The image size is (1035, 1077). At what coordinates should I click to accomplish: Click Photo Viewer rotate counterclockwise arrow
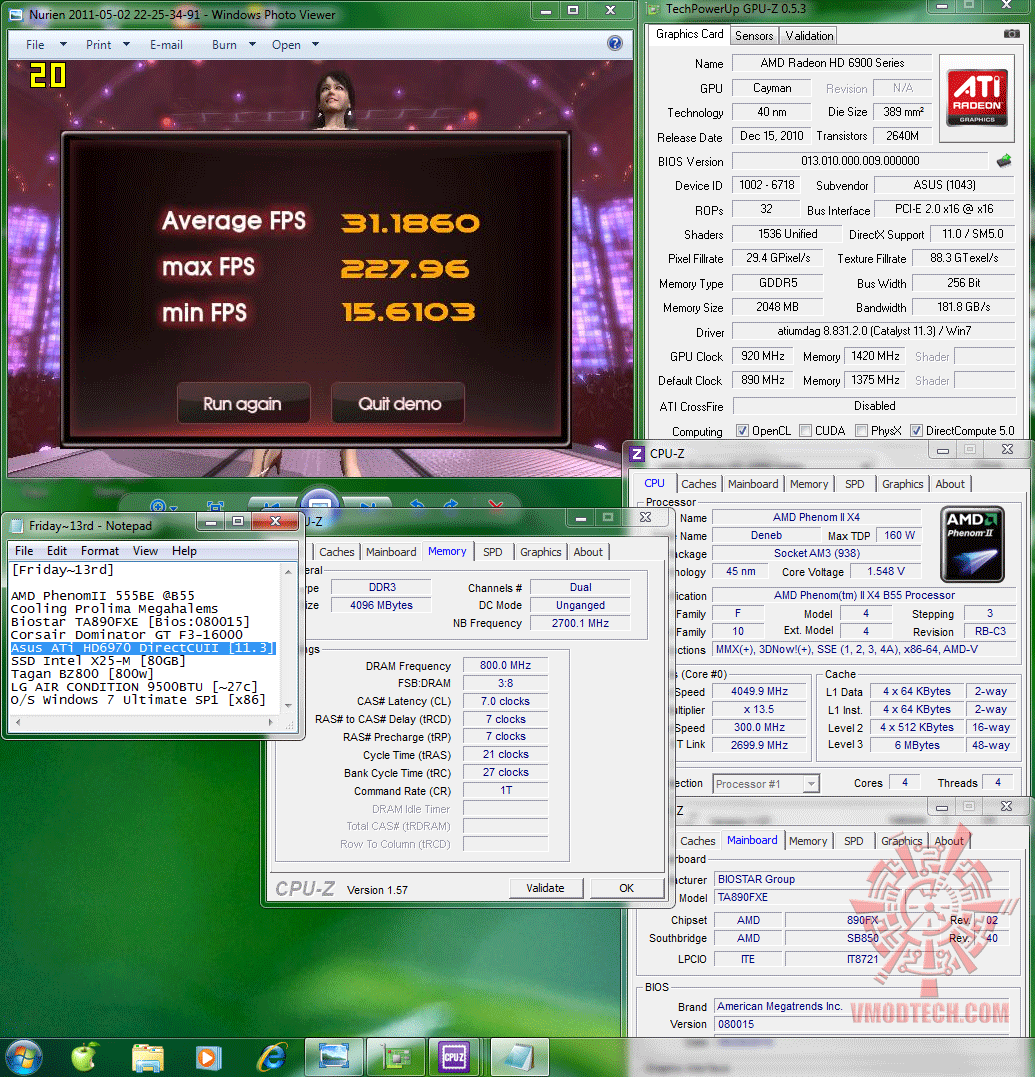tap(416, 506)
